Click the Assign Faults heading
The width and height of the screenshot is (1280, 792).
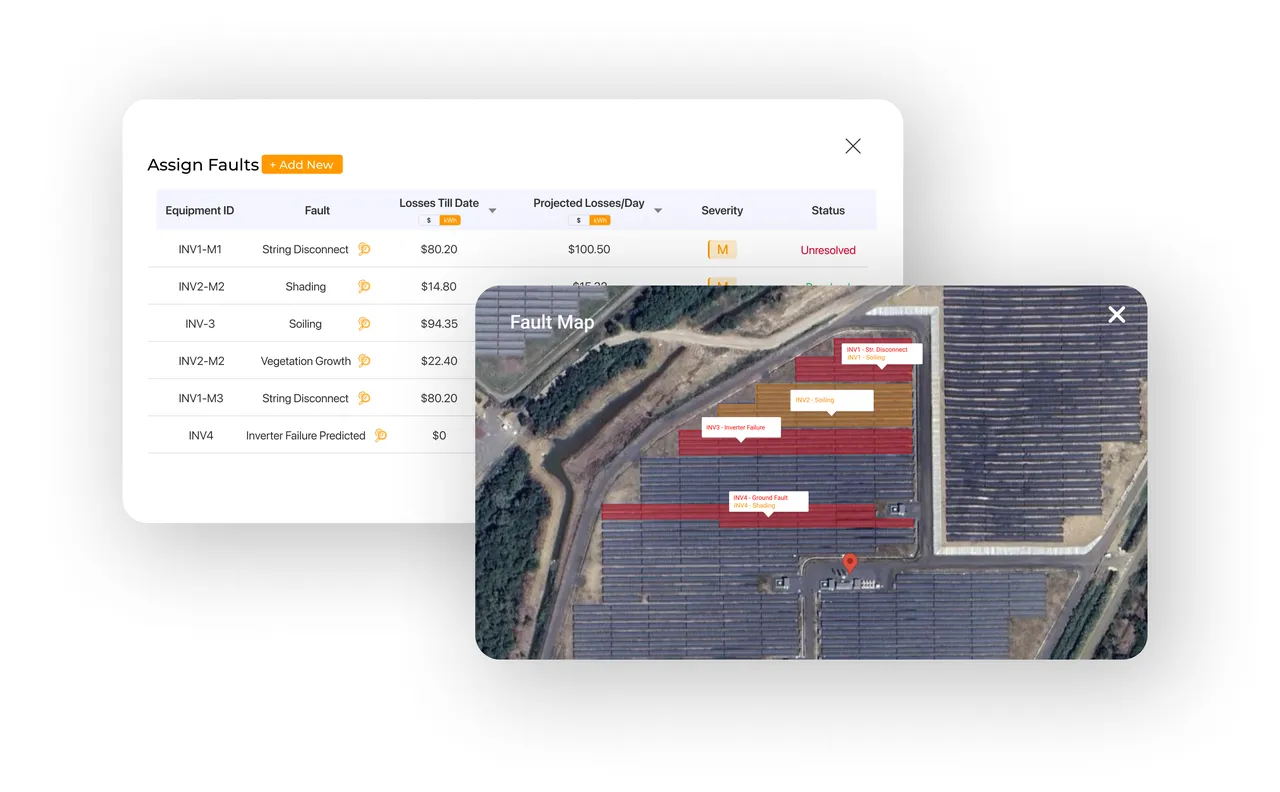point(203,165)
